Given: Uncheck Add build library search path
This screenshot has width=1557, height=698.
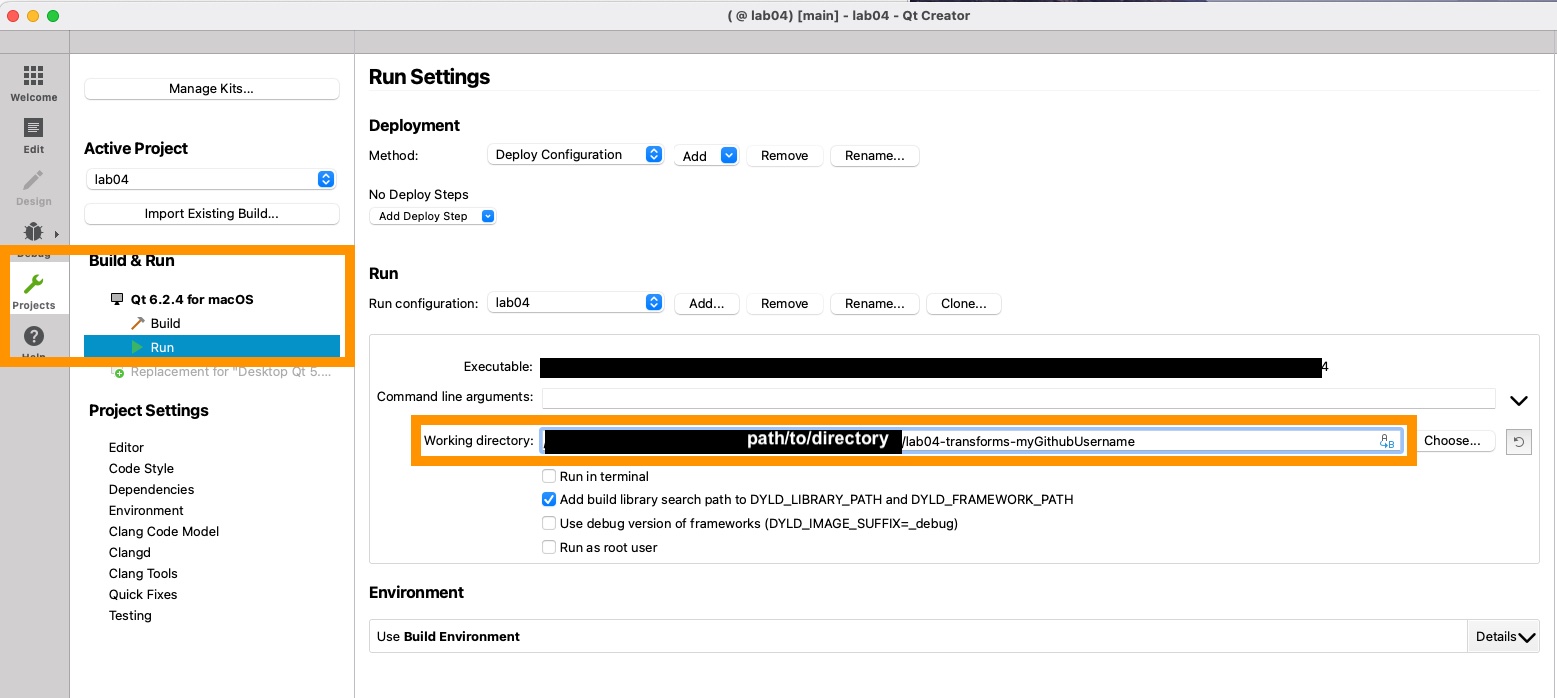Looking at the screenshot, I should click(x=549, y=499).
